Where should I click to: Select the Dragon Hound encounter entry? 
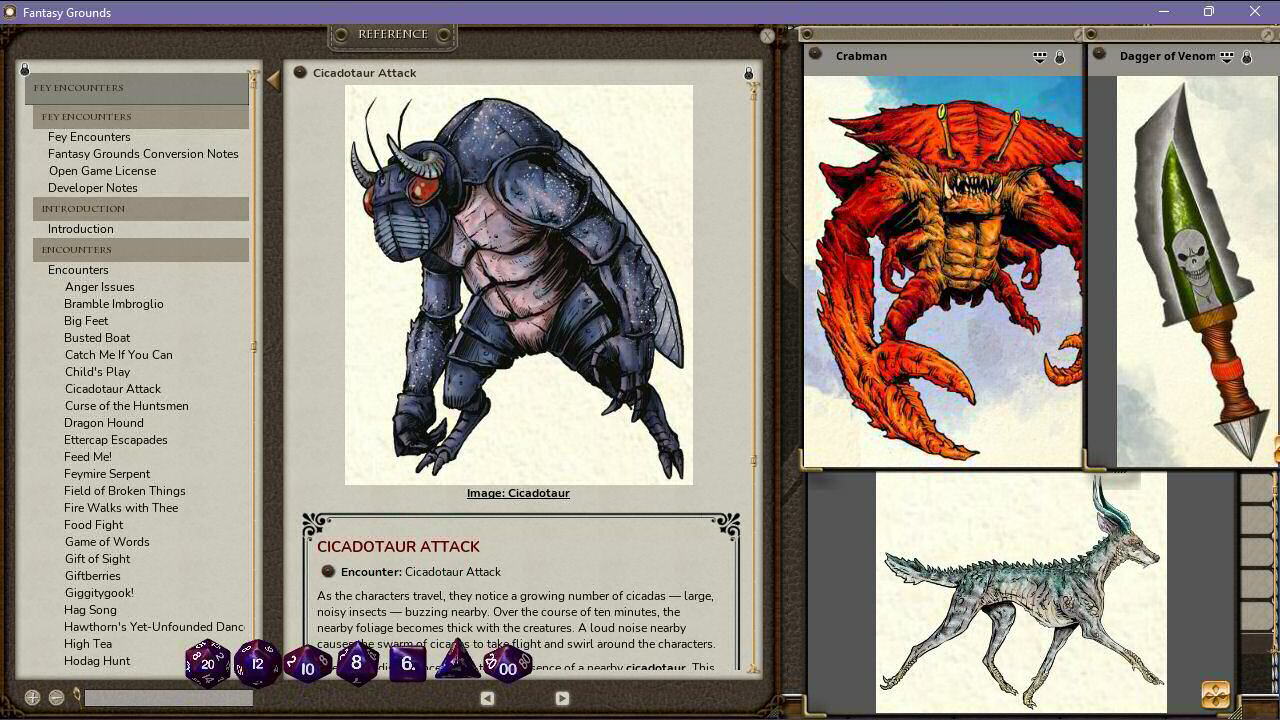coord(104,422)
